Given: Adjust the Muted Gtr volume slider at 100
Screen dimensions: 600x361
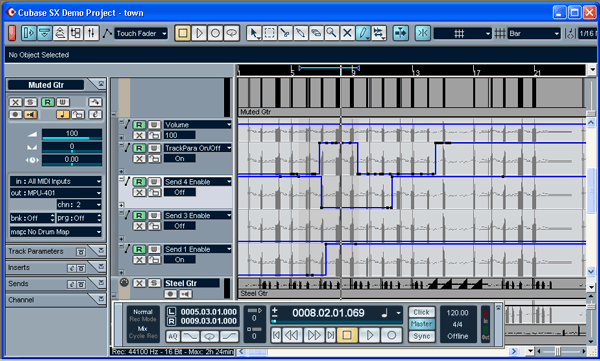Looking at the screenshot, I should coord(72,134).
